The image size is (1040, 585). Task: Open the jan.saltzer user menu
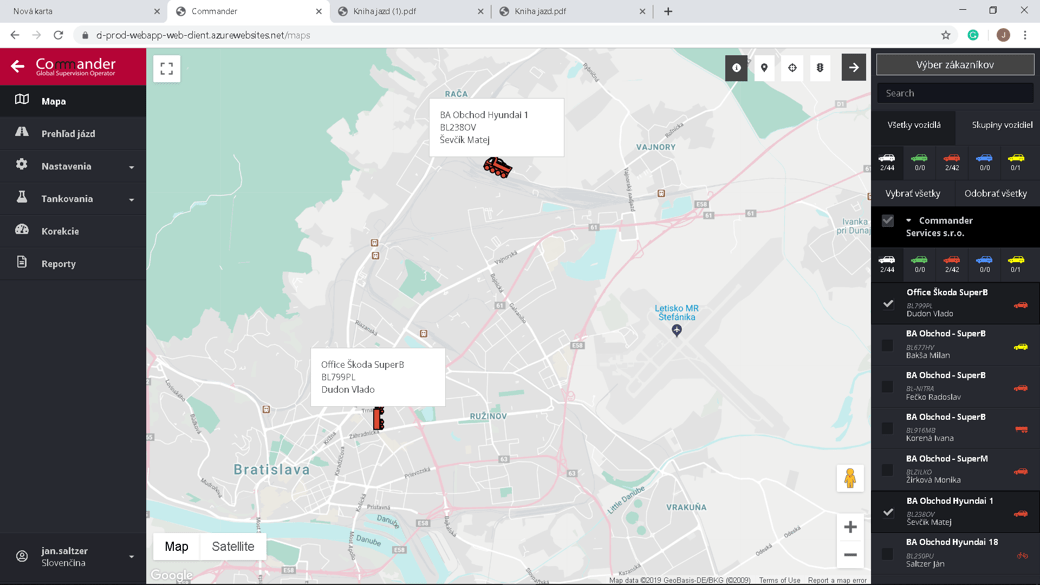(x=73, y=556)
